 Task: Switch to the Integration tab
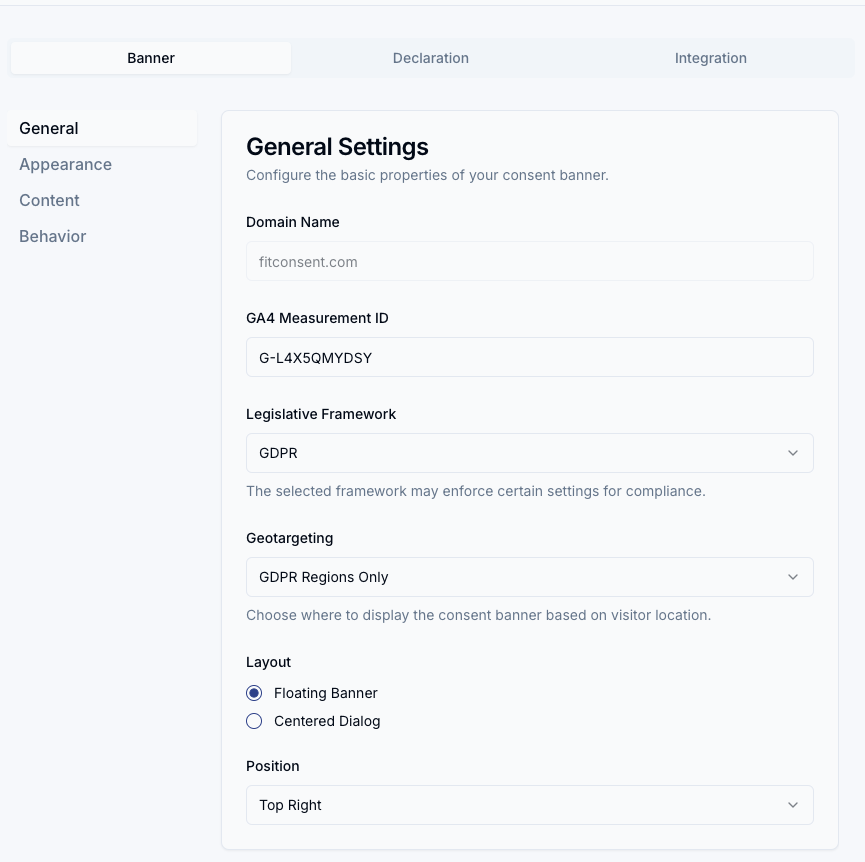711,58
